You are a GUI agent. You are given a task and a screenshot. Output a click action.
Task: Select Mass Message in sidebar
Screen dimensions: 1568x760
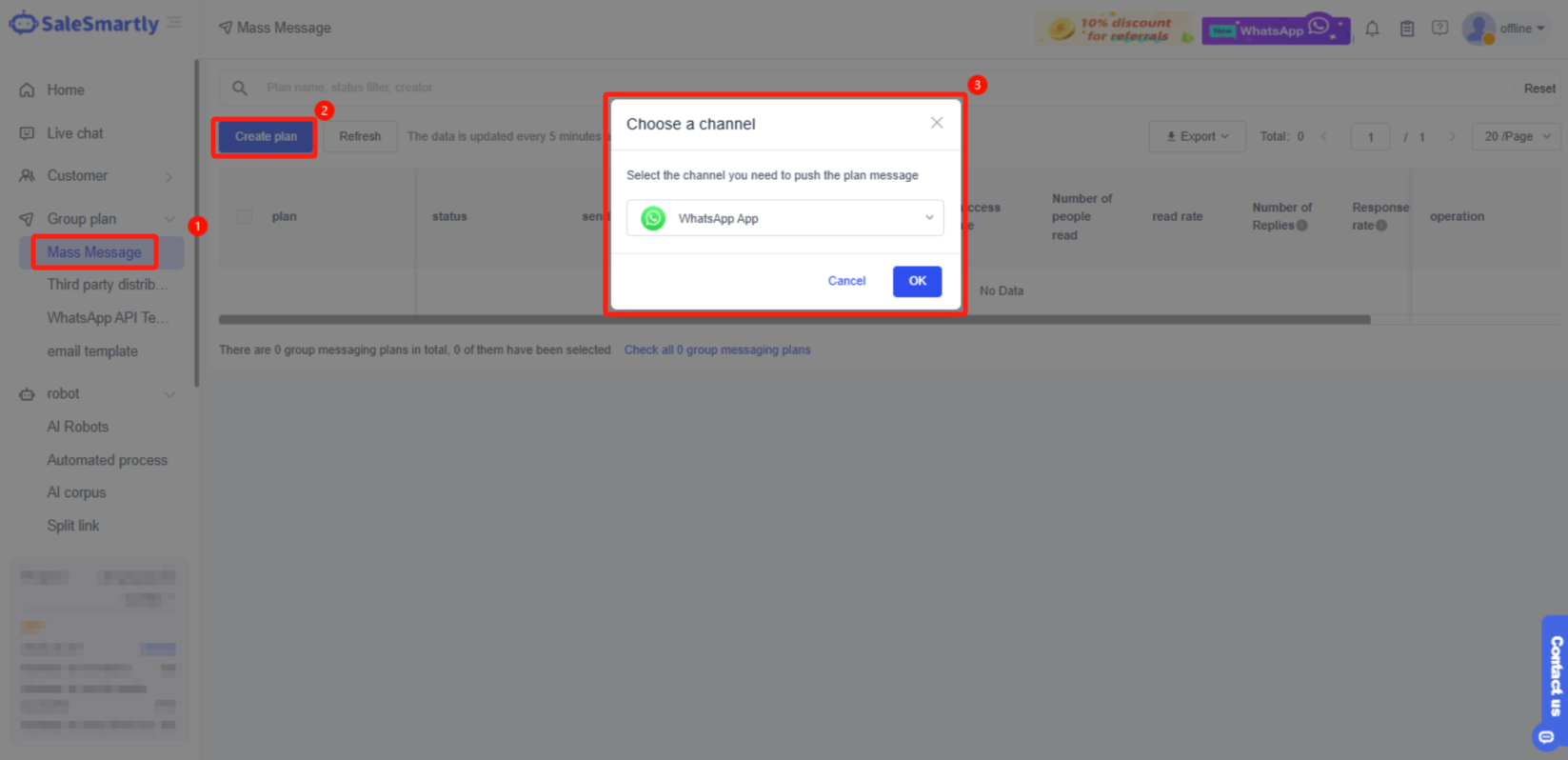(94, 252)
